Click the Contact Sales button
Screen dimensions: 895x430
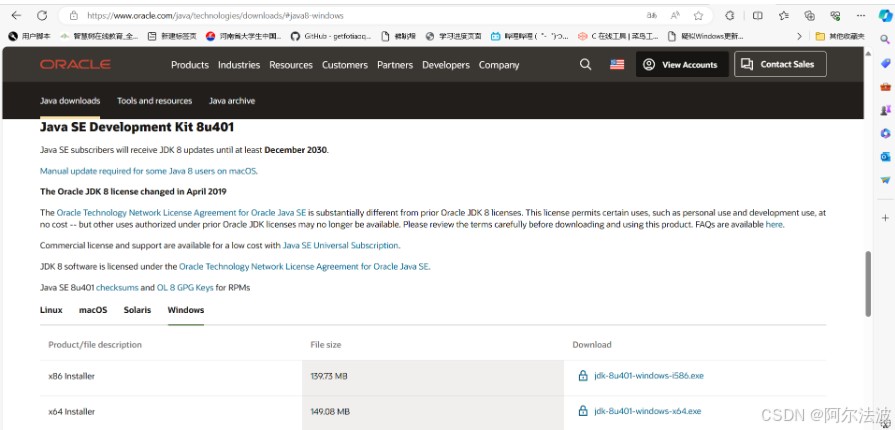[779, 65]
